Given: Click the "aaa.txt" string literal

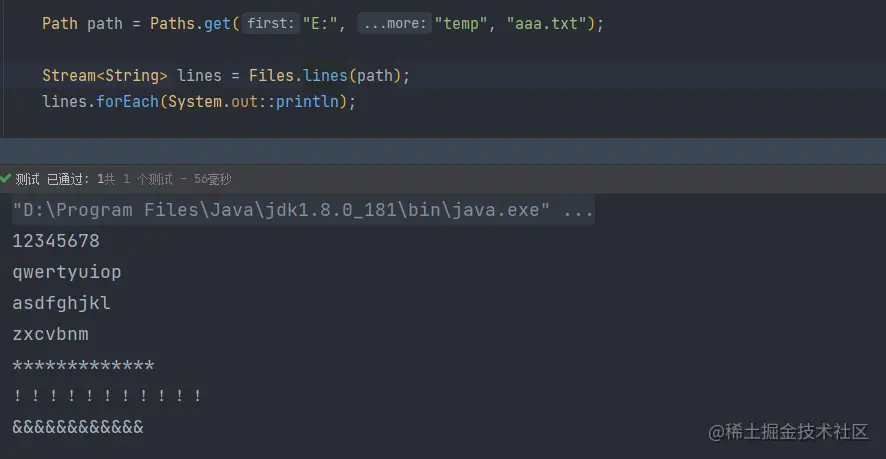Looking at the screenshot, I should click(547, 24).
